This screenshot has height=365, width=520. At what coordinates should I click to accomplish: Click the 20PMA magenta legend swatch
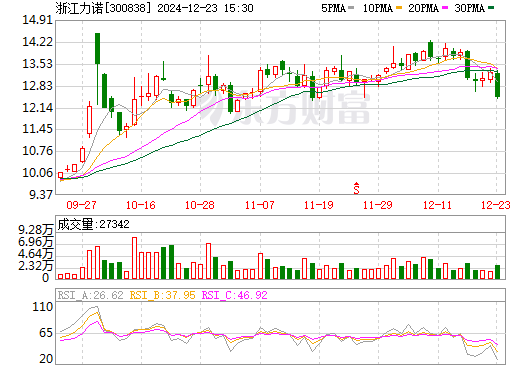(445, 8)
